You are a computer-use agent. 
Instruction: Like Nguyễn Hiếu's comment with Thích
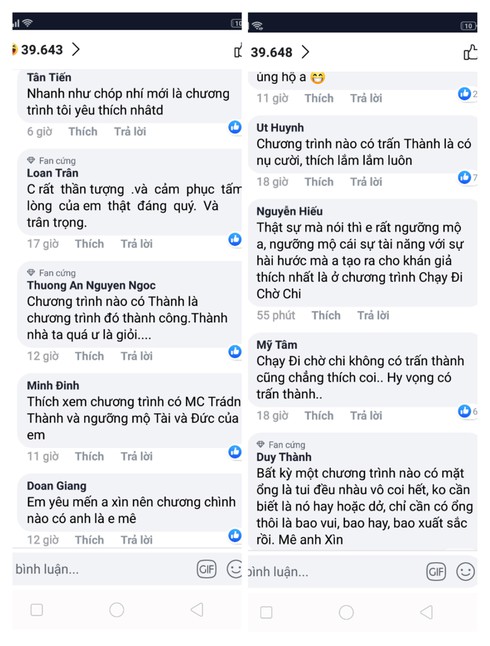click(x=326, y=315)
